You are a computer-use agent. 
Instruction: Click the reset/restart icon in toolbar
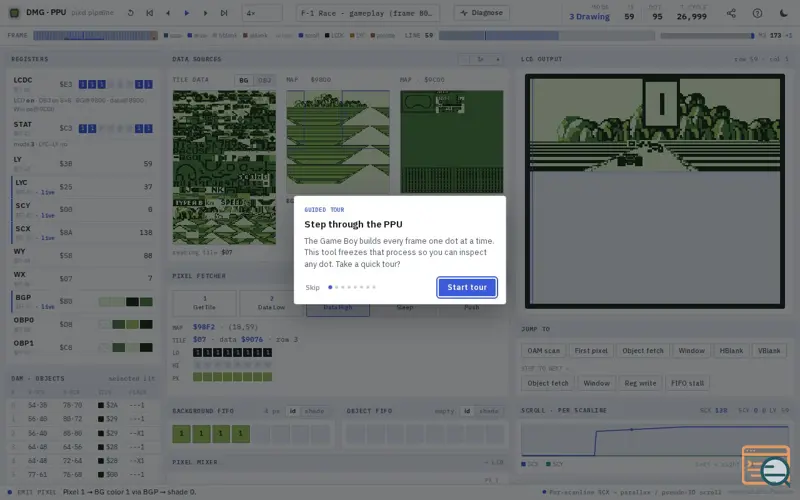click(x=131, y=13)
